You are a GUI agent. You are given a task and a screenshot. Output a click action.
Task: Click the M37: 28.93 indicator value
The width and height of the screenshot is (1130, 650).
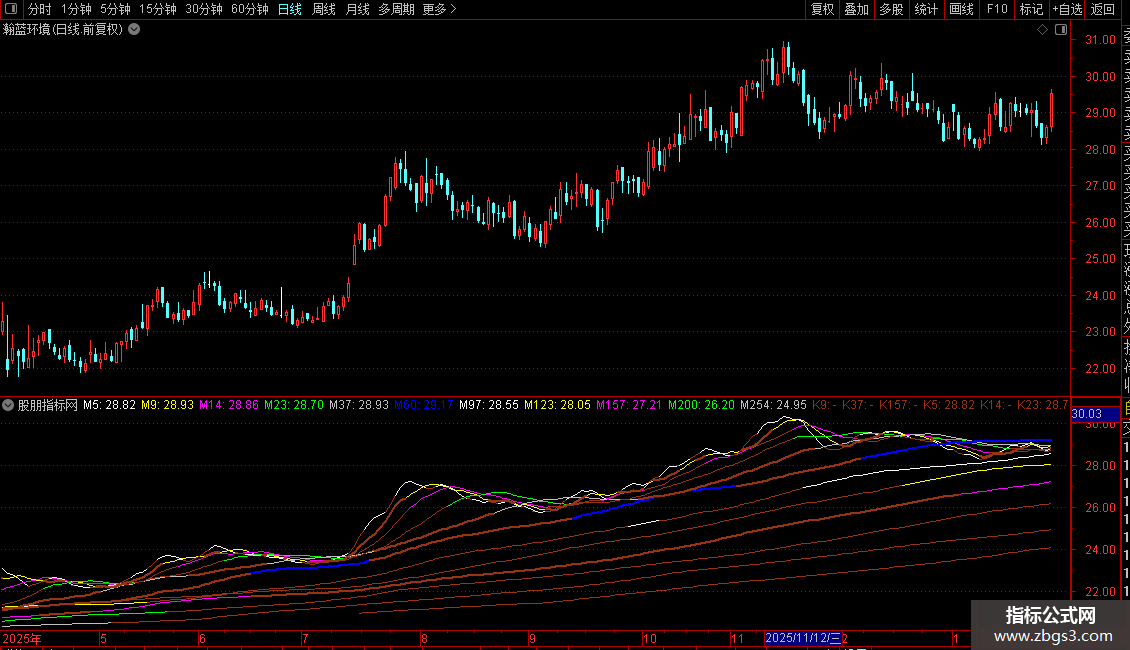pos(359,405)
